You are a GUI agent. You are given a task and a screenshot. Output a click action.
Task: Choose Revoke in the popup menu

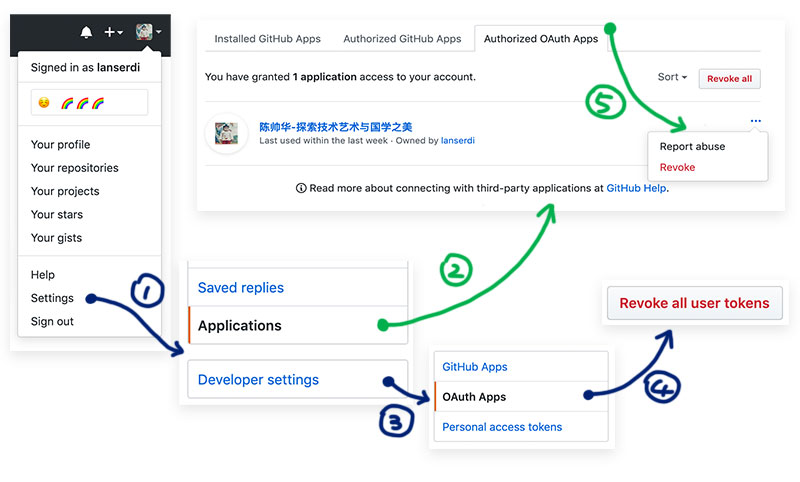(x=677, y=167)
